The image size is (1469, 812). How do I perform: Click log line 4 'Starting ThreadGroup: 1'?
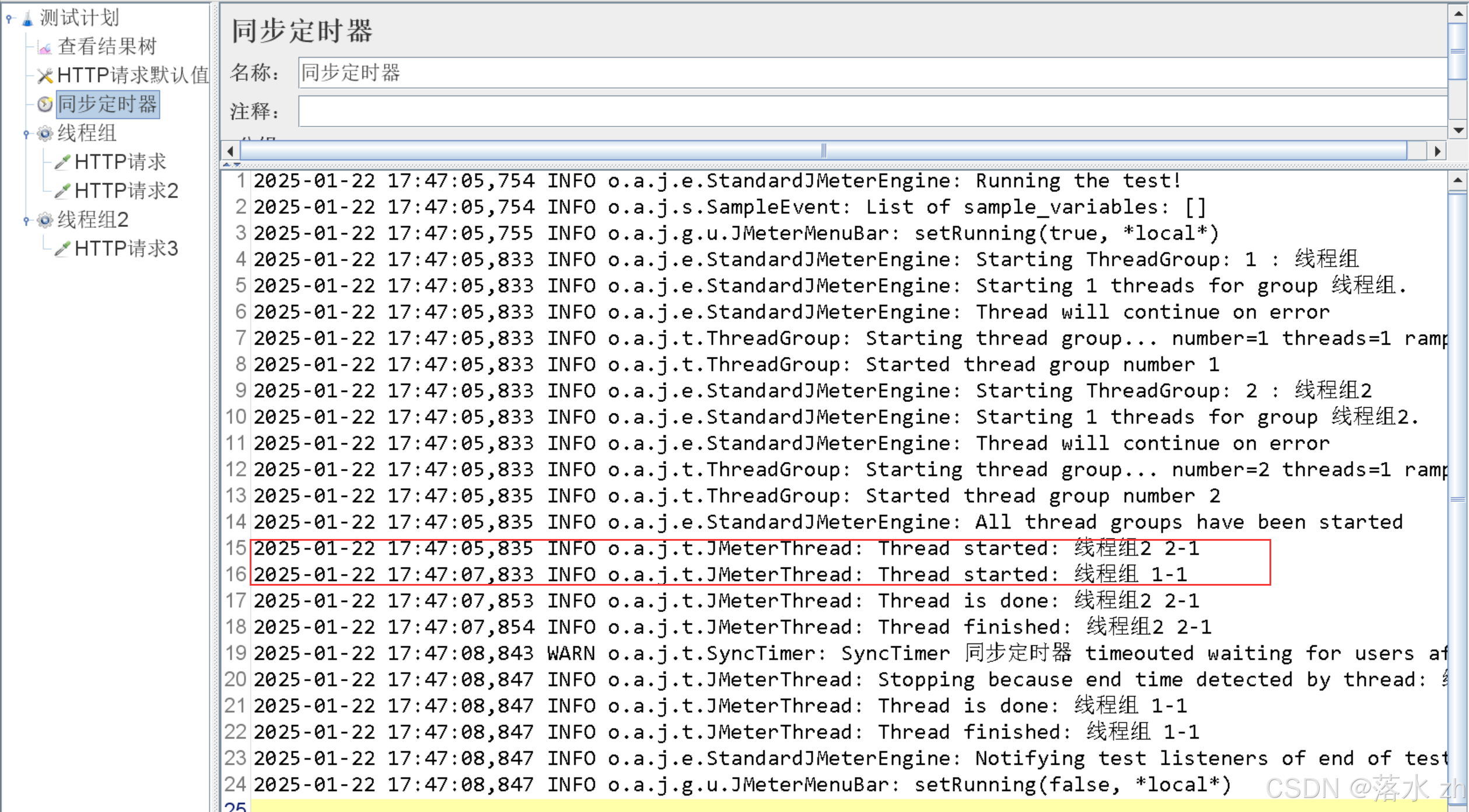point(806,260)
